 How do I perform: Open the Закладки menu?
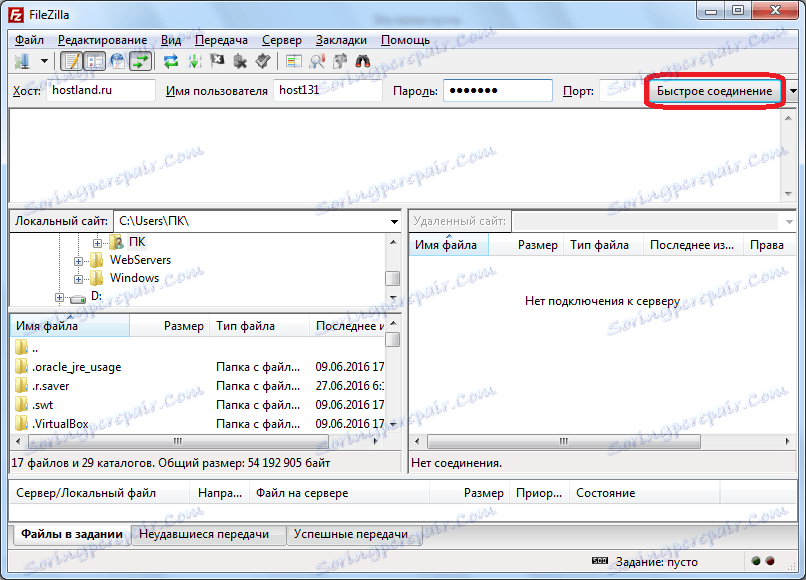341,40
